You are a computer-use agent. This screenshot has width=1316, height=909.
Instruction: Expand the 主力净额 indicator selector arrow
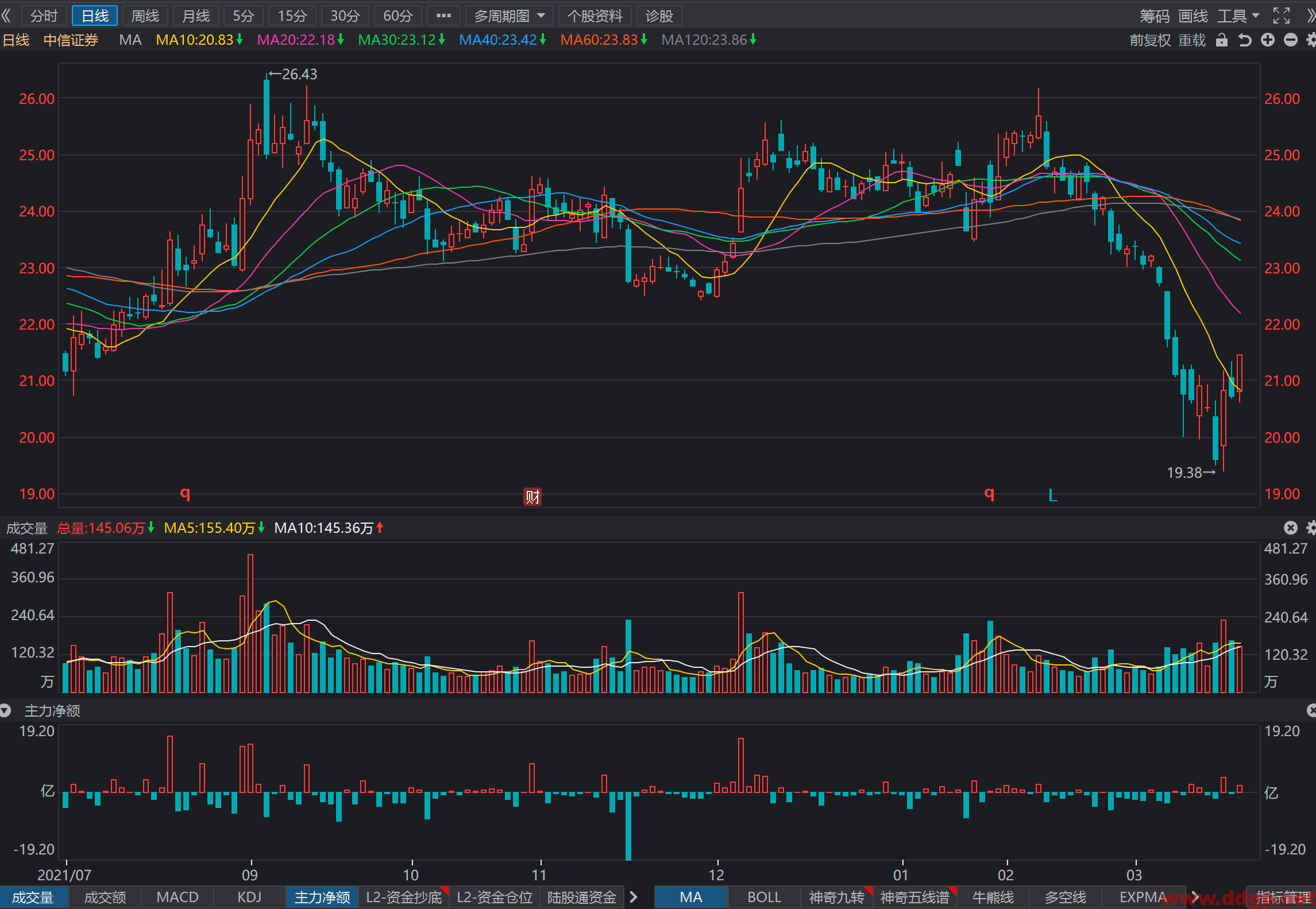point(6,711)
